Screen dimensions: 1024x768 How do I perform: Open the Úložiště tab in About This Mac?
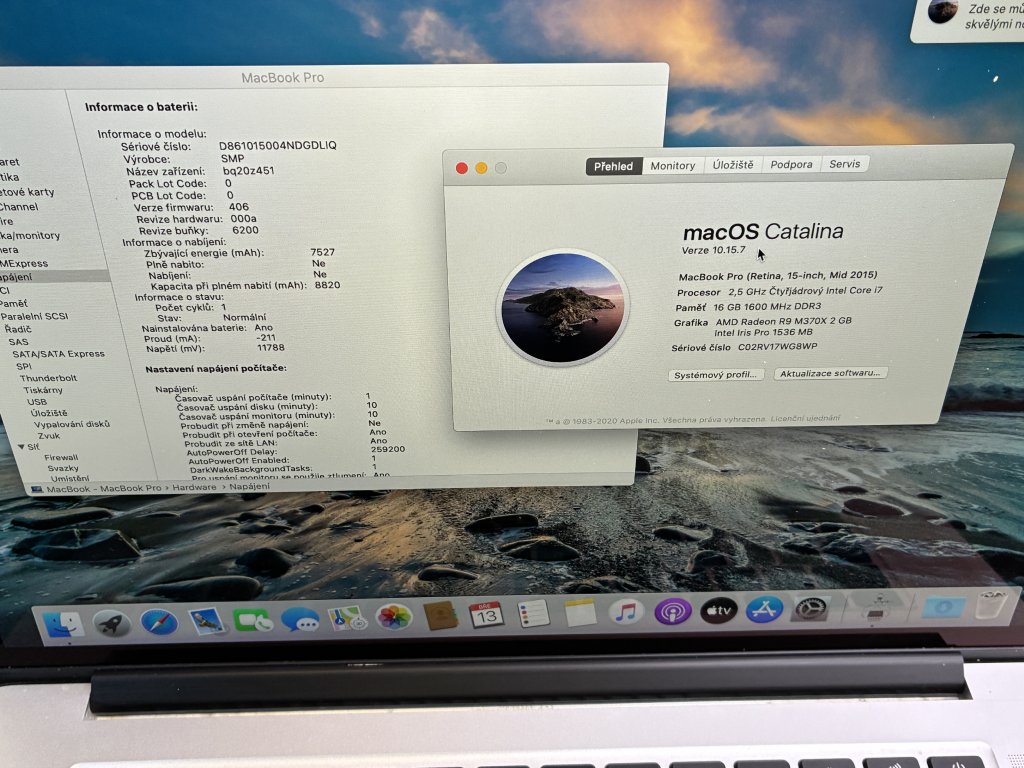pyautogui.click(x=733, y=165)
